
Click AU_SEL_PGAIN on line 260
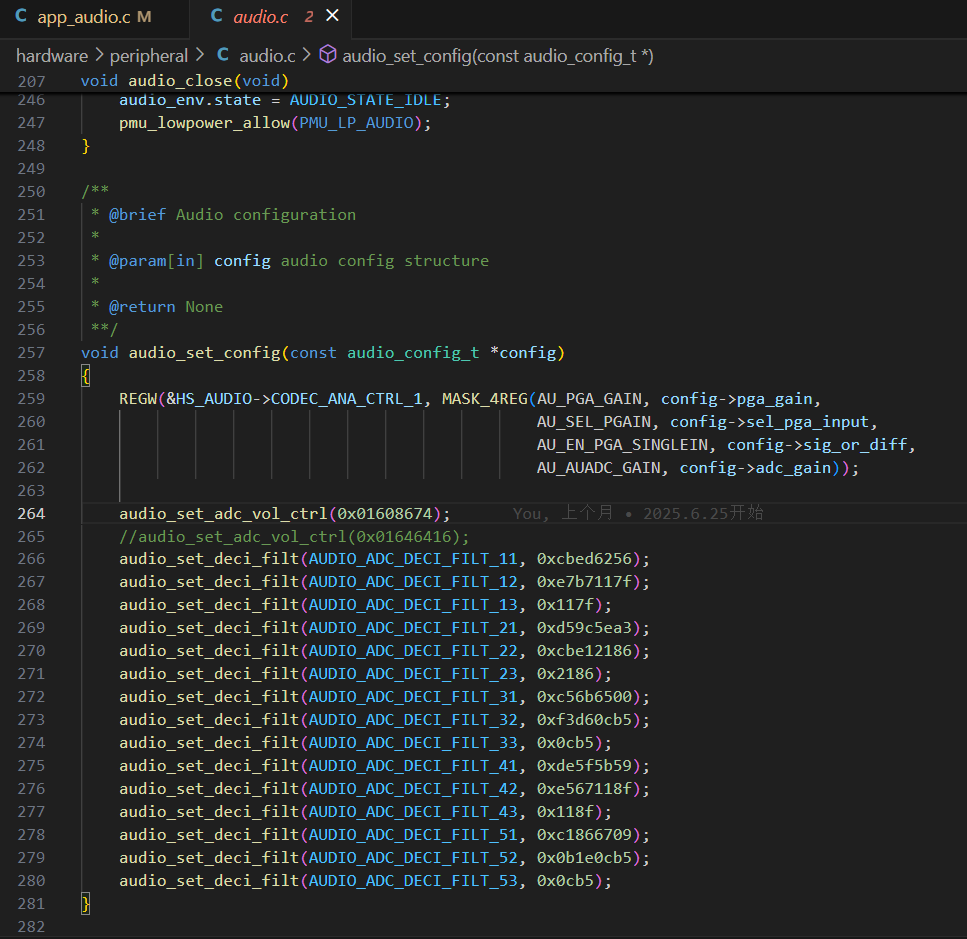pyautogui.click(x=594, y=422)
